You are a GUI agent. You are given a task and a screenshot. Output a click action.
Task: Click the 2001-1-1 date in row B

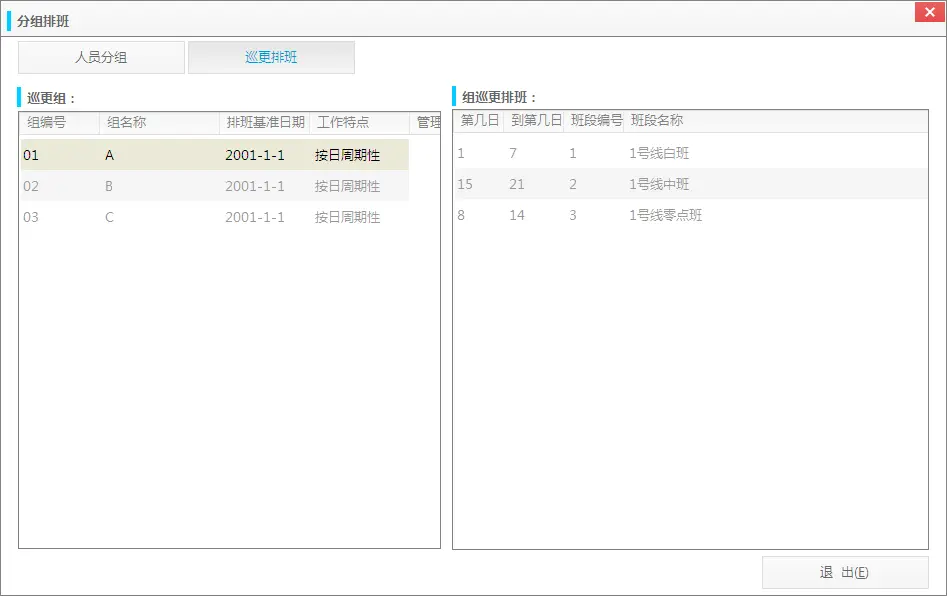pos(255,186)
